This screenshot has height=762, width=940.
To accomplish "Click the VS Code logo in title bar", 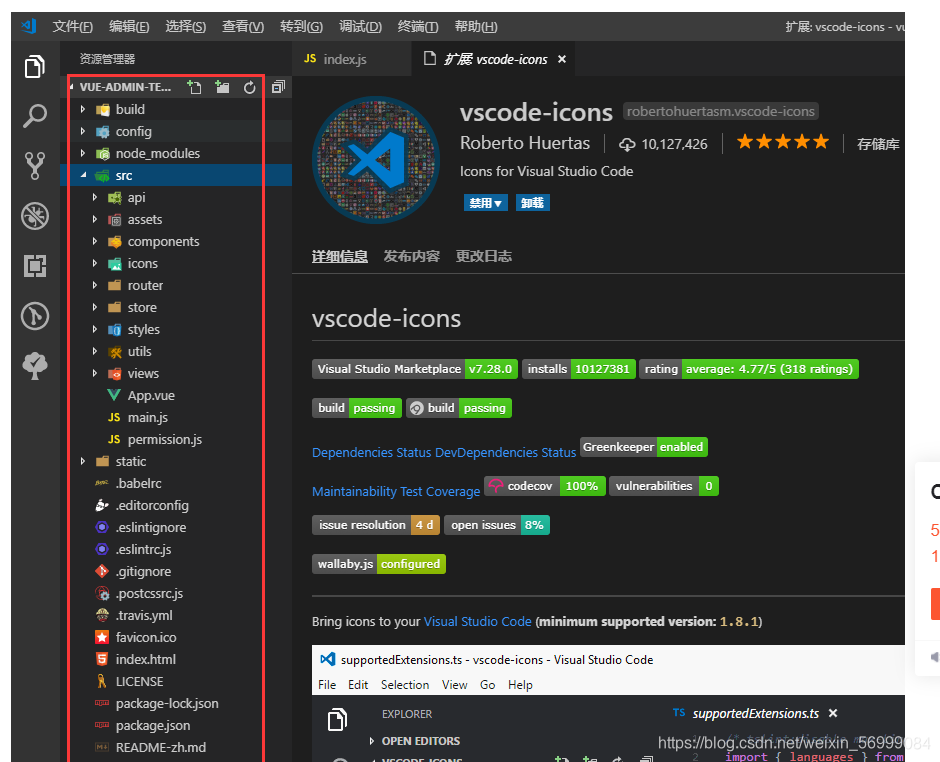I will tap(29, 26).
